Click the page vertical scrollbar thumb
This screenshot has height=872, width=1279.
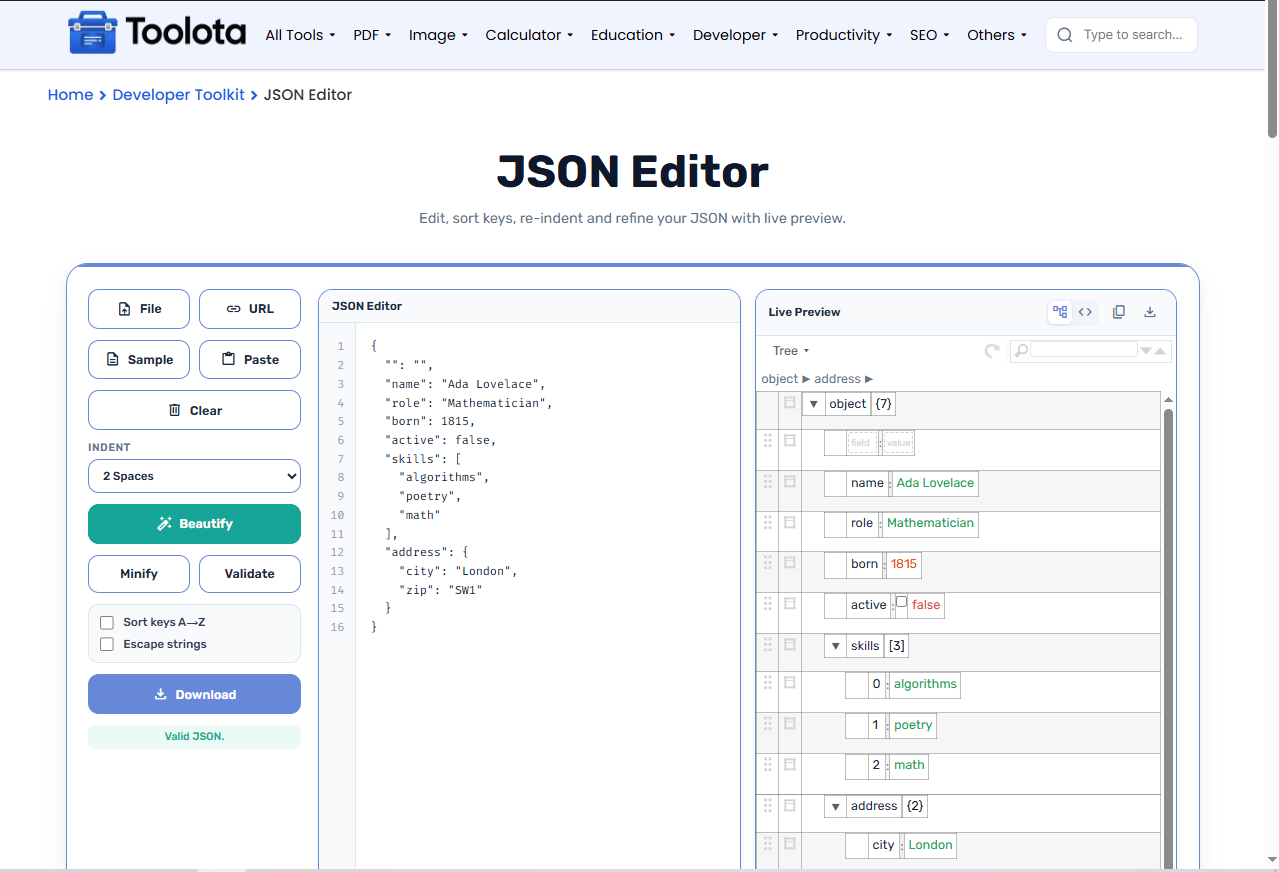[1272, 70]
